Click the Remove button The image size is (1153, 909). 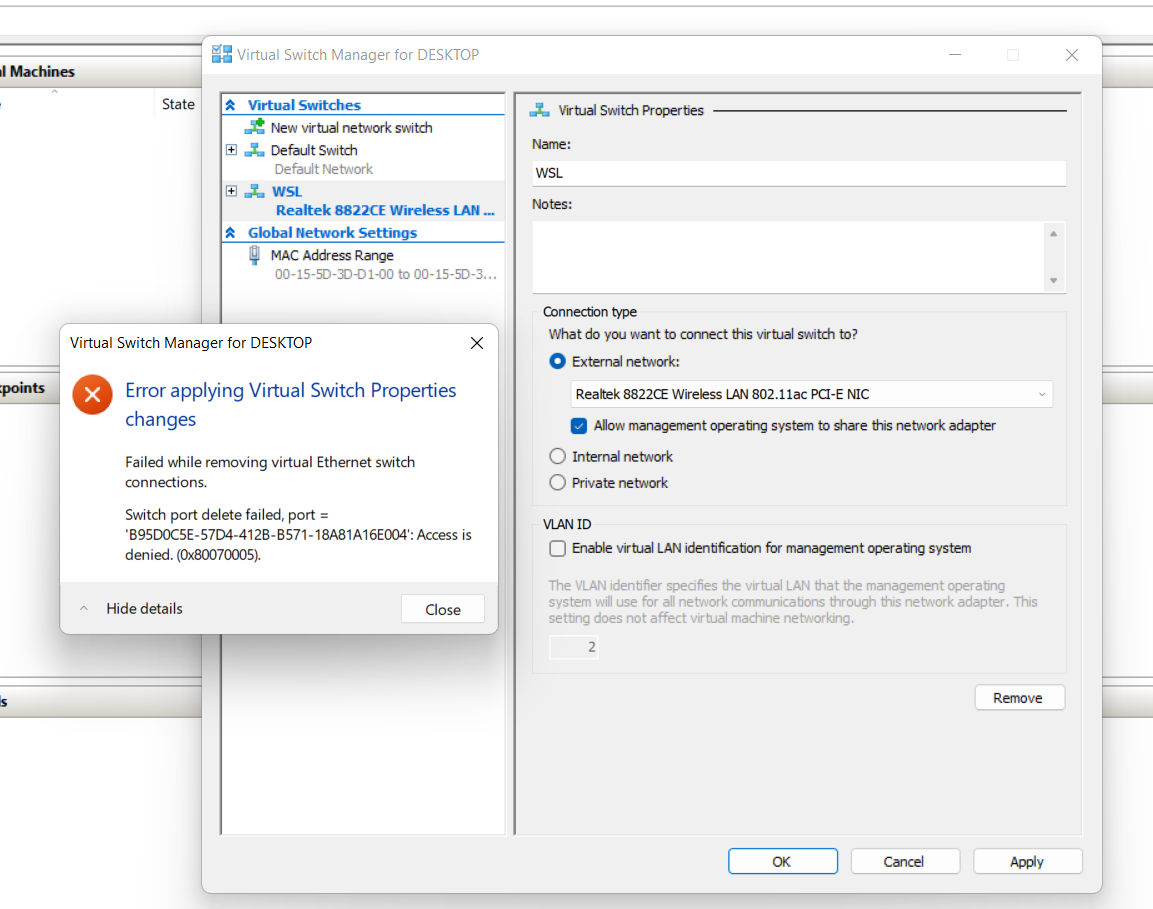click(x=1019, y=697)
